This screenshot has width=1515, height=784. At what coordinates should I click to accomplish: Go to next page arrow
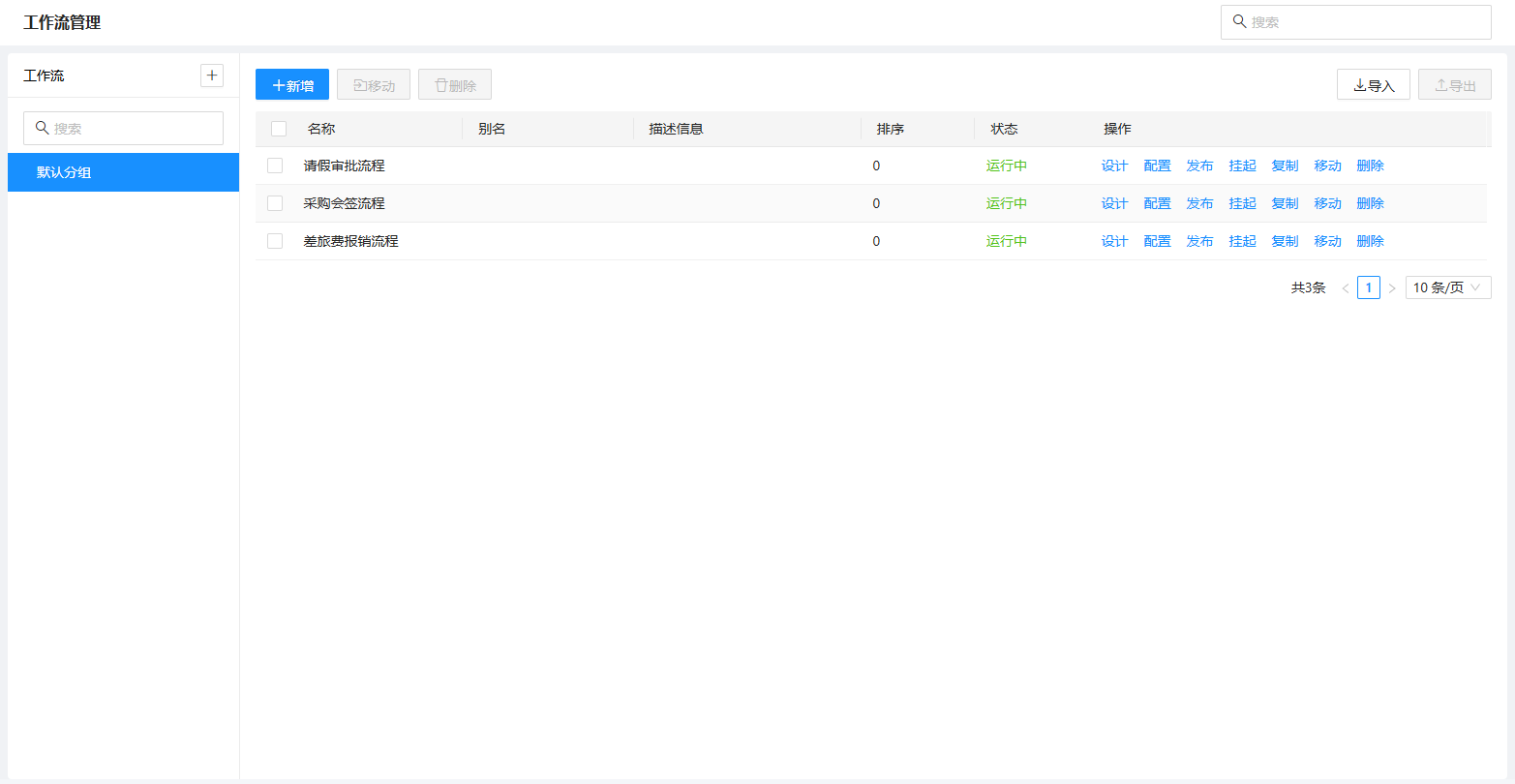click(1392, 288)
